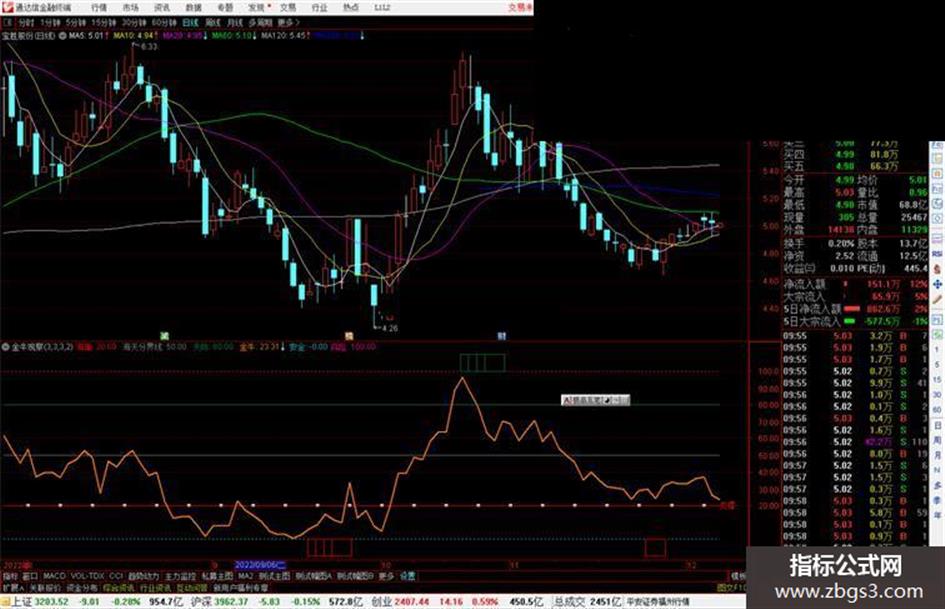
Task: Click the RSI icon in right sidebar
Action: (937, 253)
